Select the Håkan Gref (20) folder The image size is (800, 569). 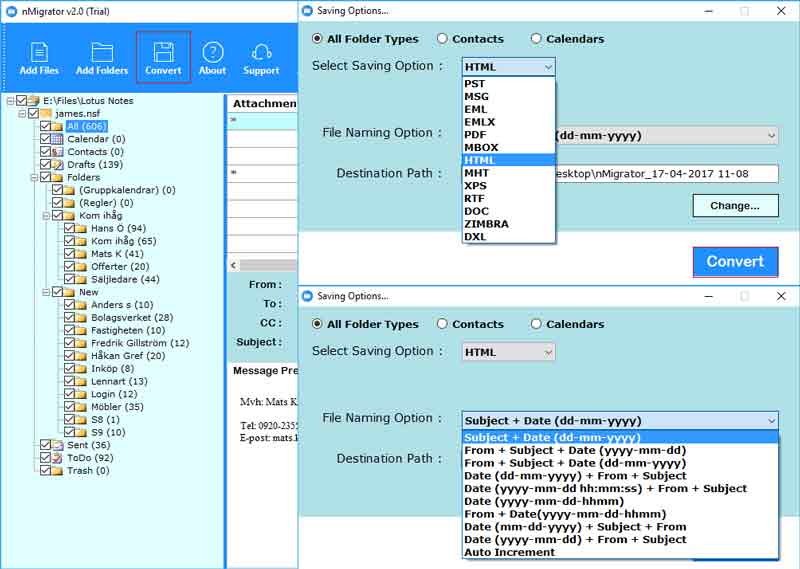click(128, 356)
